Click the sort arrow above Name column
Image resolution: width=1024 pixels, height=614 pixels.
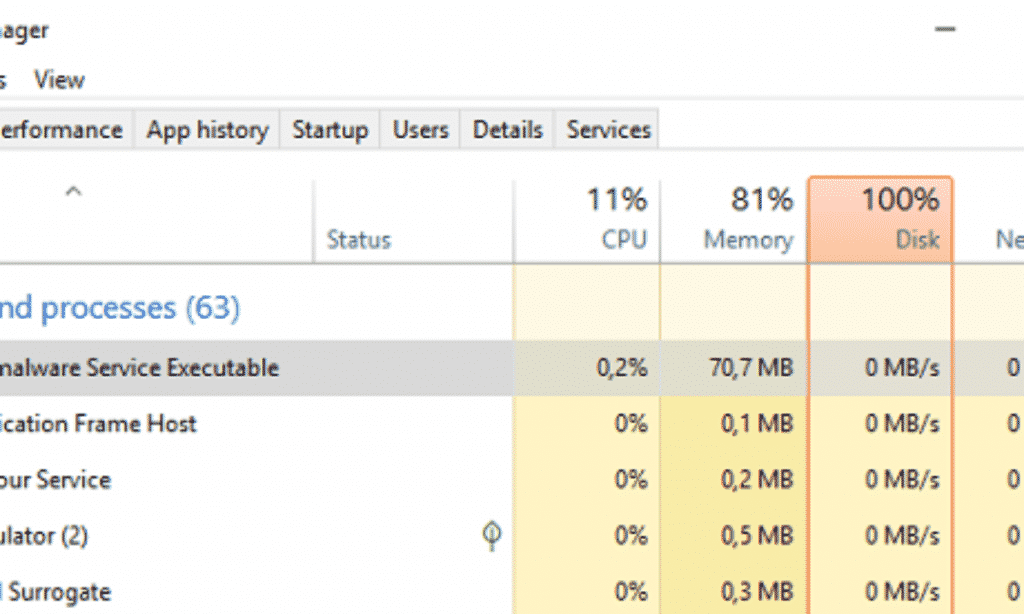pos(74,191)
